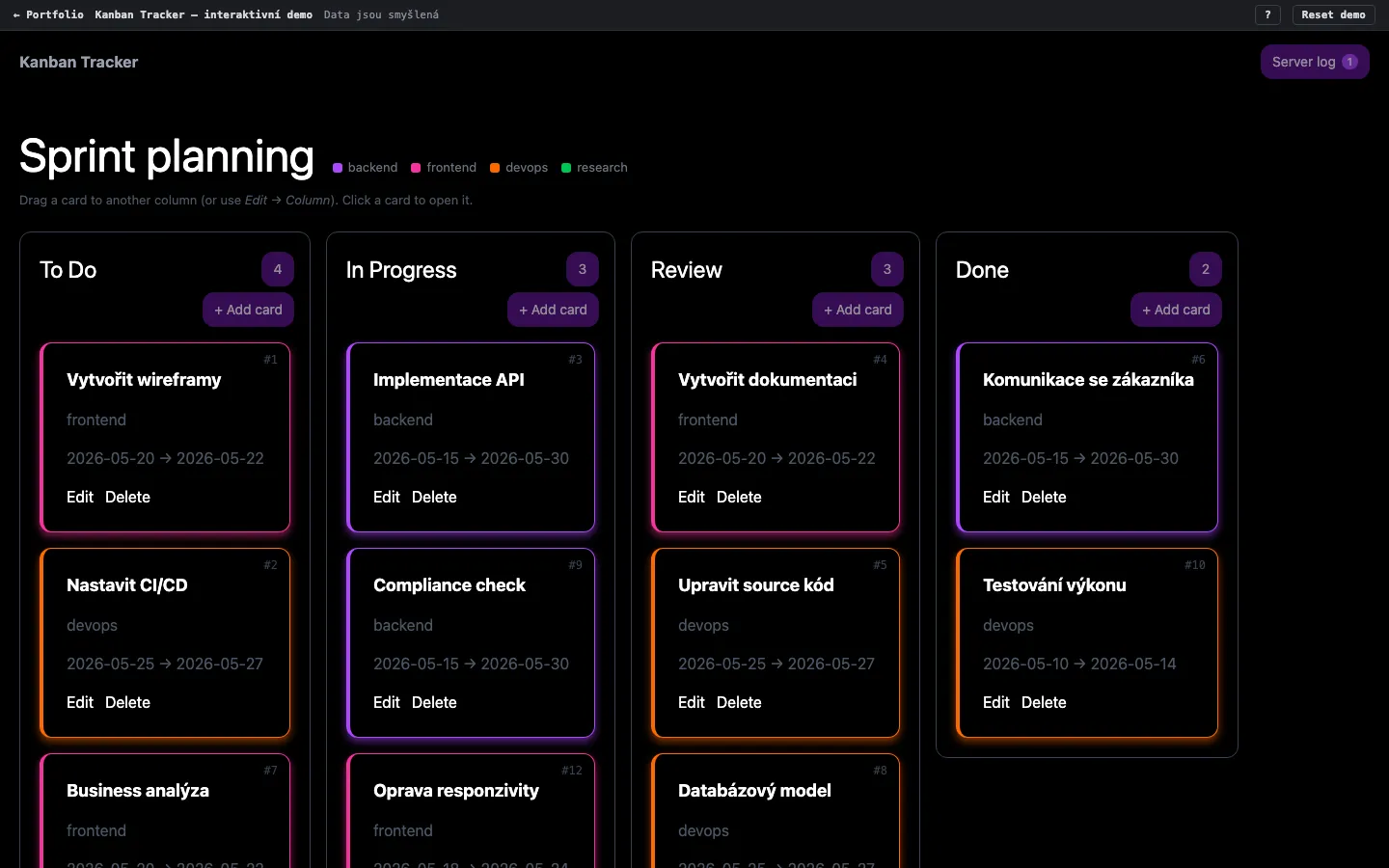The image size is (1389, 868).
Task: Click the research legend color dot
Action: pyautogui.click(x=566, y=168)
